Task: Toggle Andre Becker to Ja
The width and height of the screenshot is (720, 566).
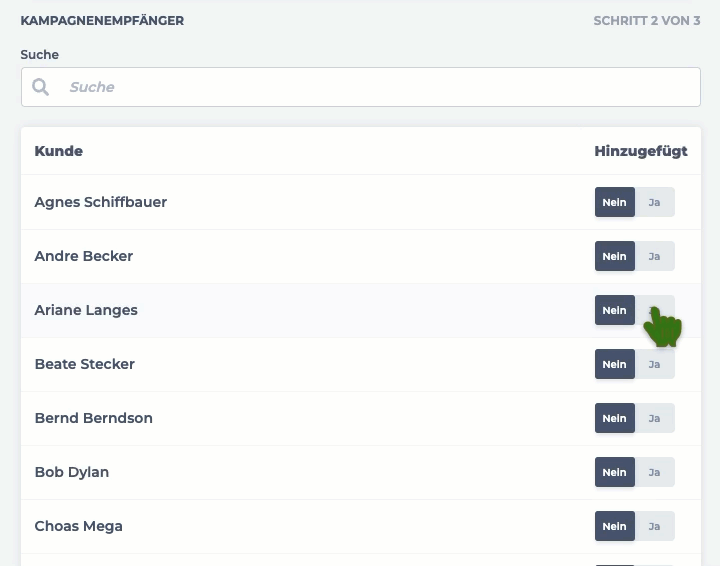Action: click(x=655, y=256)
